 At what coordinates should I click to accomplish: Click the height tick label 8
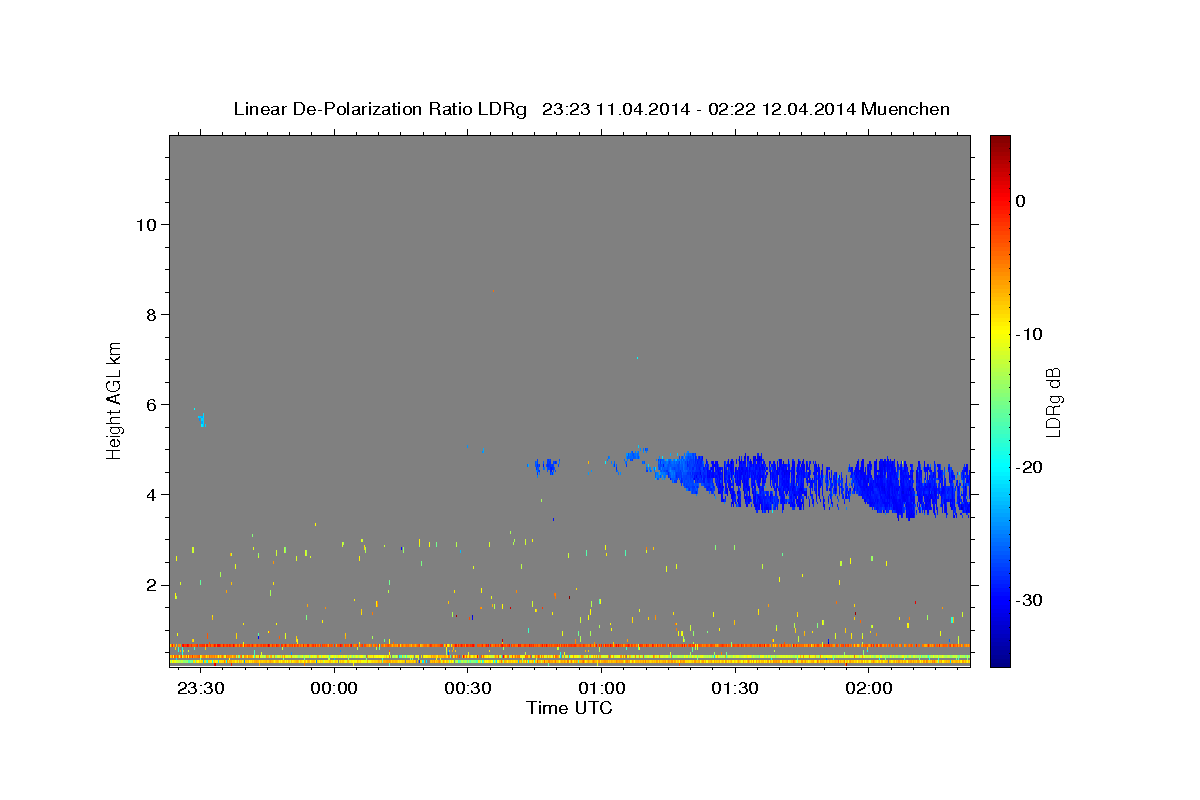point(151,314)
